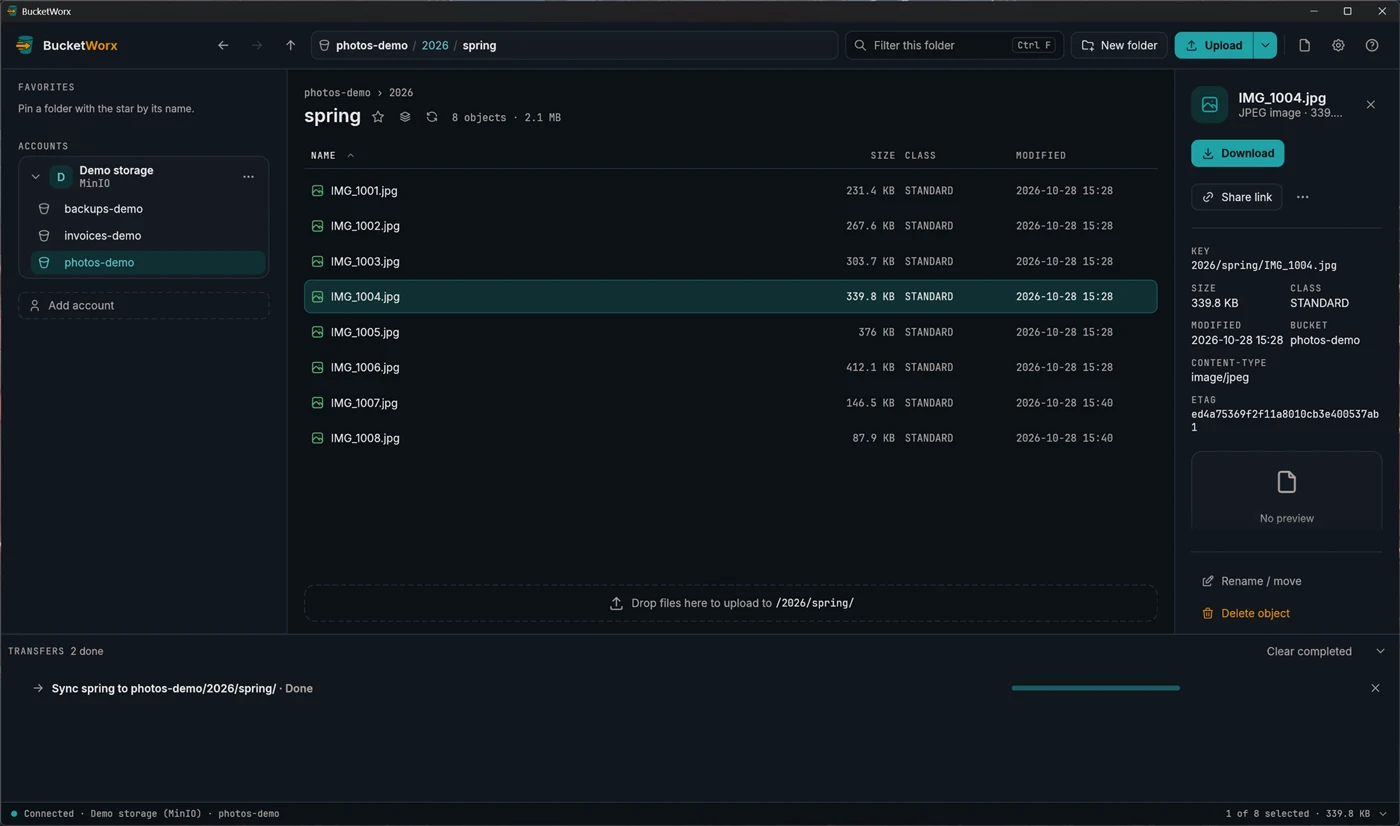Click the image icon of IMG_1001.jpg
The image size is (1400, 826).
point(317,190)
